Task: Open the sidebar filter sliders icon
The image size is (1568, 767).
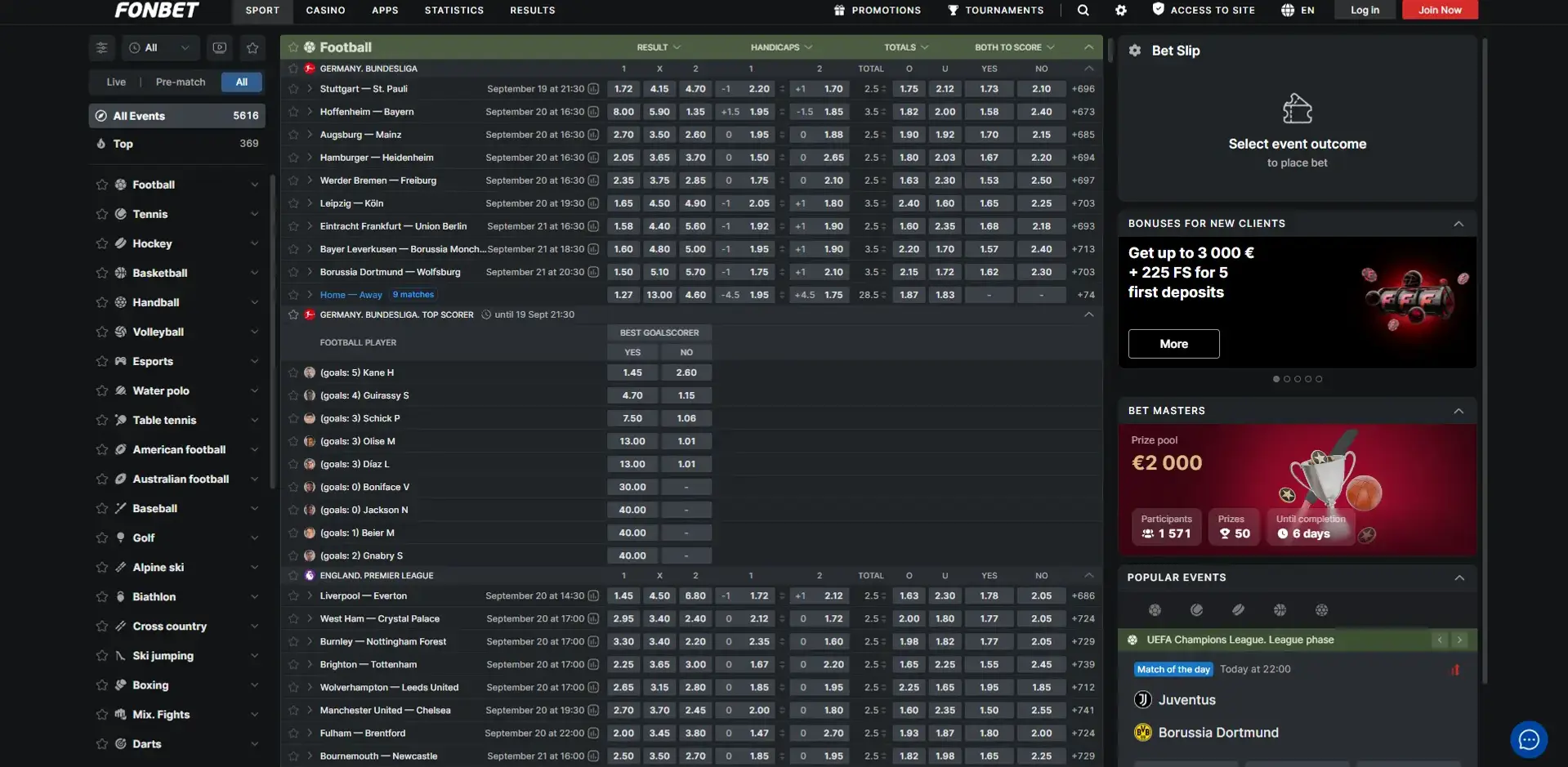Action: [101, 47]
